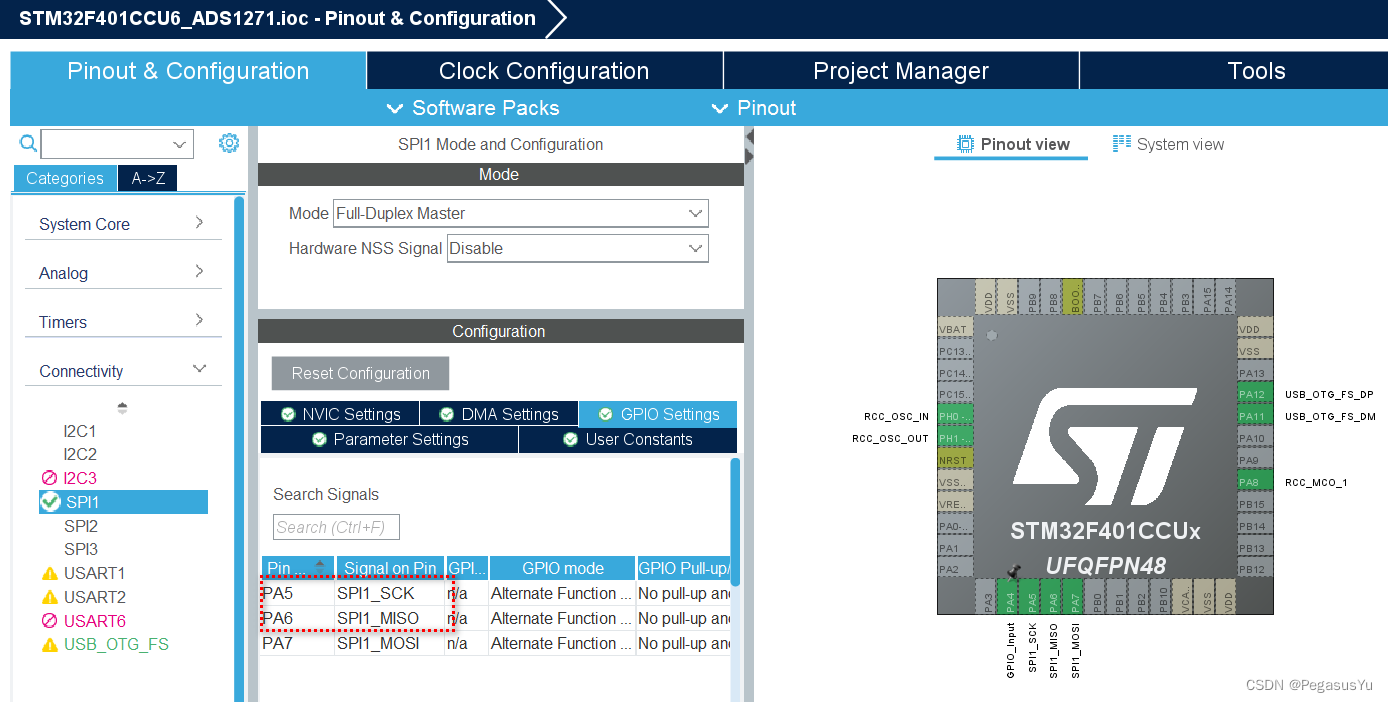Select I2C1 in Connectivity list
The width and height of the screenshot is (1388, 702).
pyautogui.click(x=80, y=431)
